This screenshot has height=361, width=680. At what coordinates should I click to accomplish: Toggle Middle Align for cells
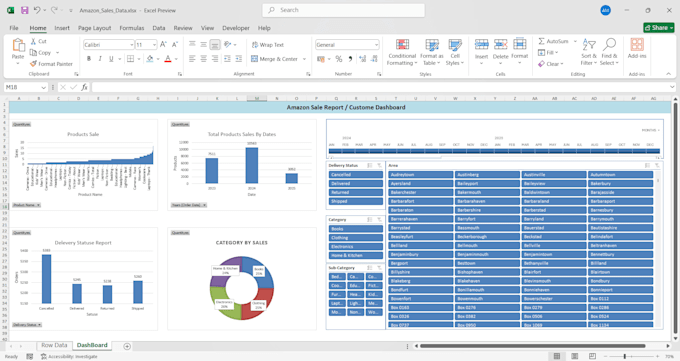click(203, 45)
